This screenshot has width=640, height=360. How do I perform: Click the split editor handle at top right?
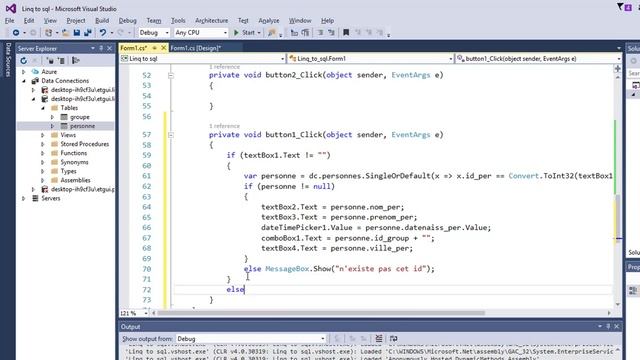[x=618, y=69]
